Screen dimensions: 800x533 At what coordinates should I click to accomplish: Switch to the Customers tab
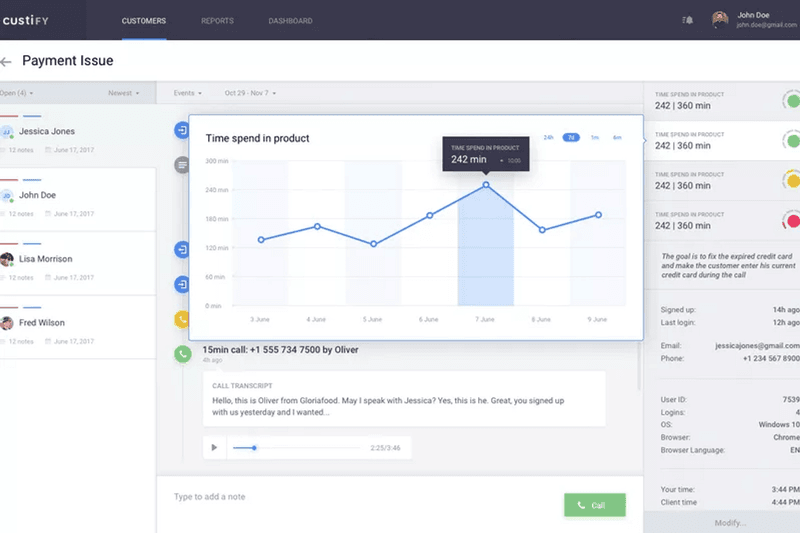pos(144,21)
